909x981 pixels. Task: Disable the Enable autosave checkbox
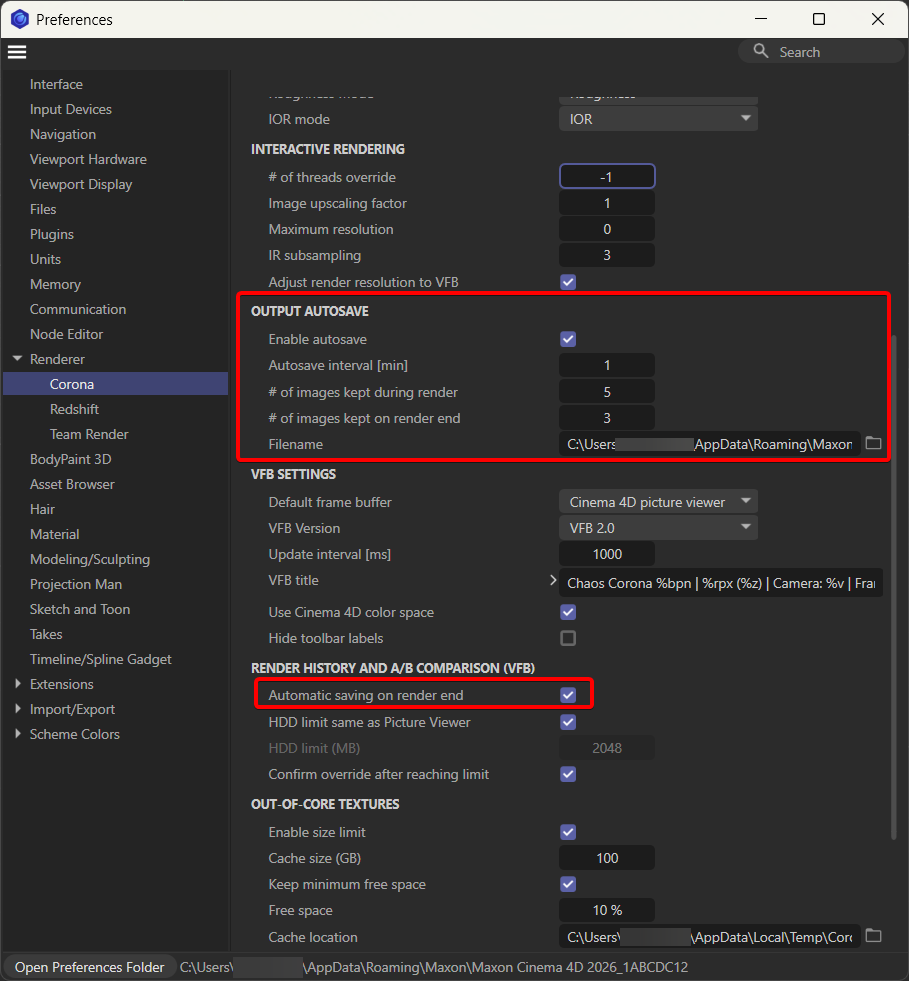568,339
